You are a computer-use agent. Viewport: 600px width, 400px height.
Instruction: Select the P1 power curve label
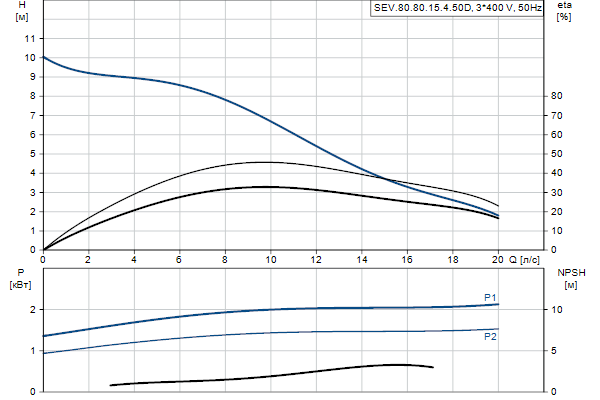click(x=490, y=297)
